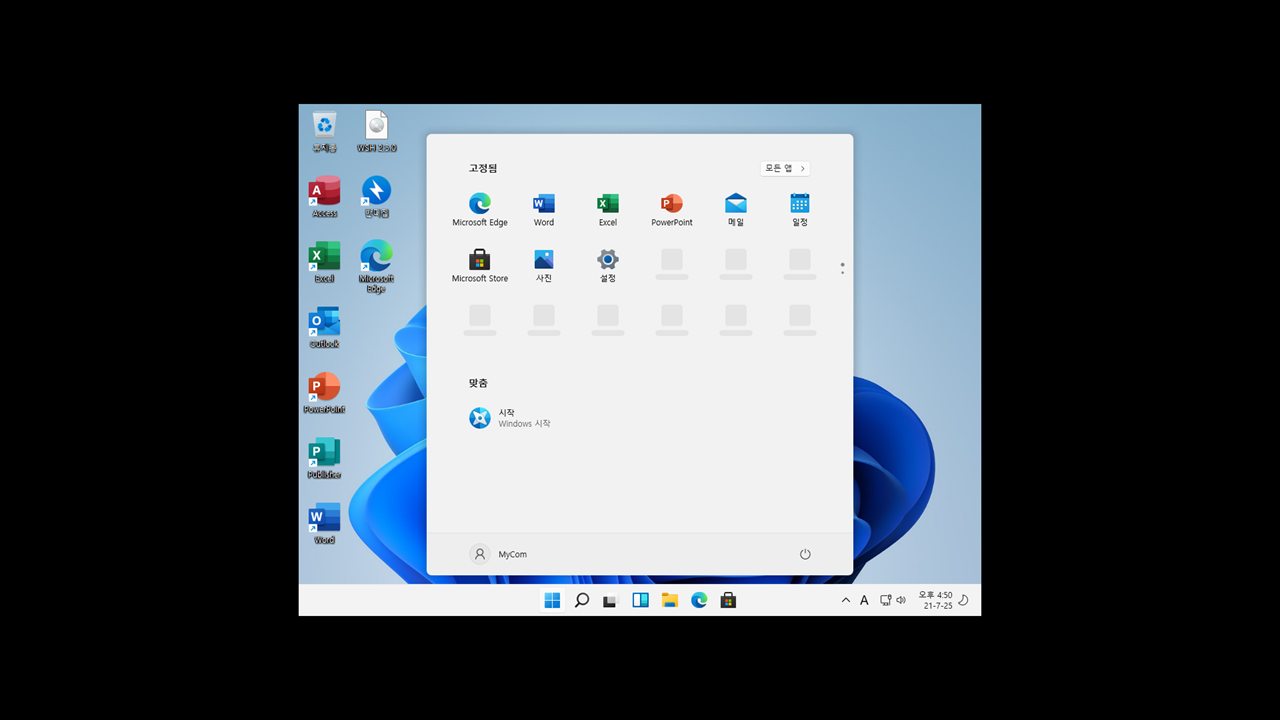Open Edge from the taskbar
Screen dimensions: 1280x720
(699, 600)
